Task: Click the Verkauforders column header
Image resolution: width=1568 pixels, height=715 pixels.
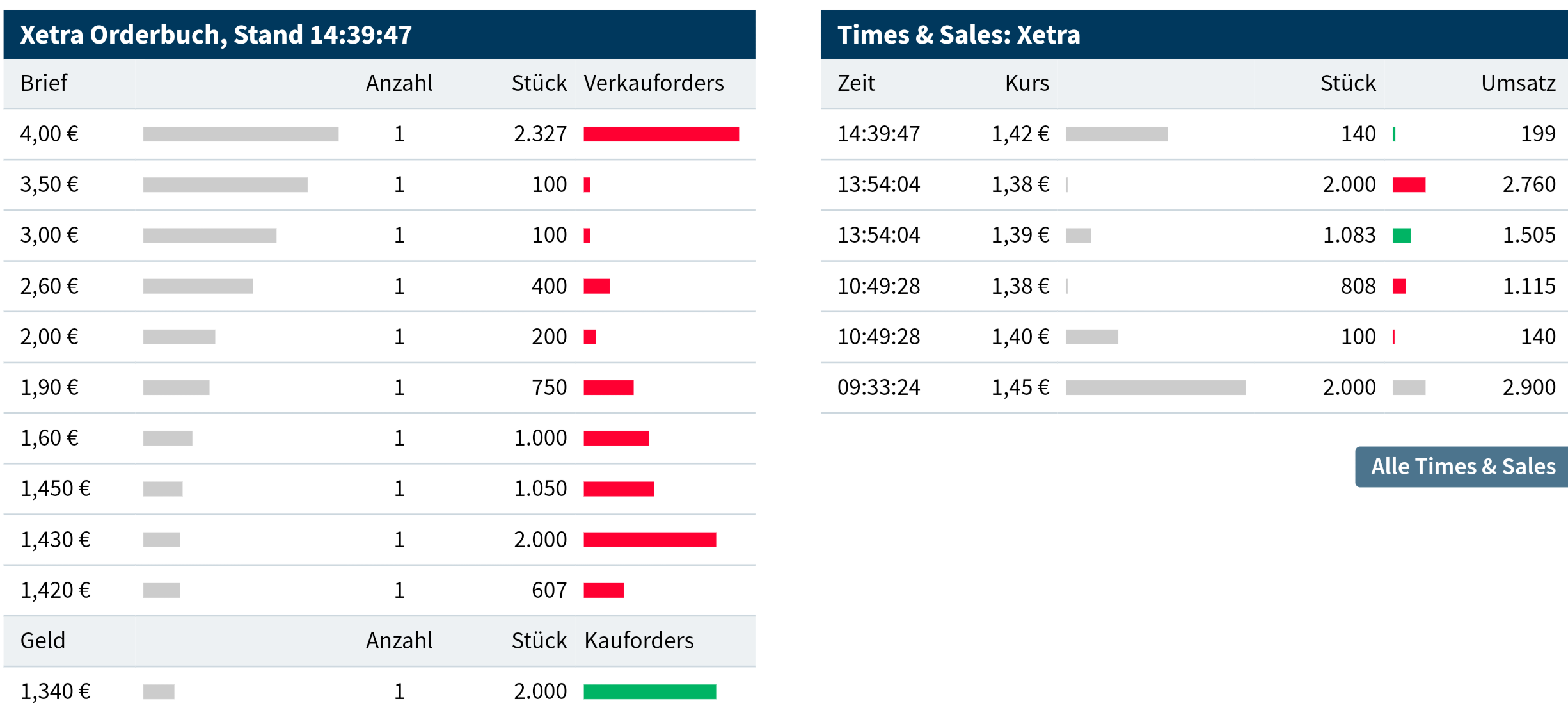Action: [x=653, y=83]
